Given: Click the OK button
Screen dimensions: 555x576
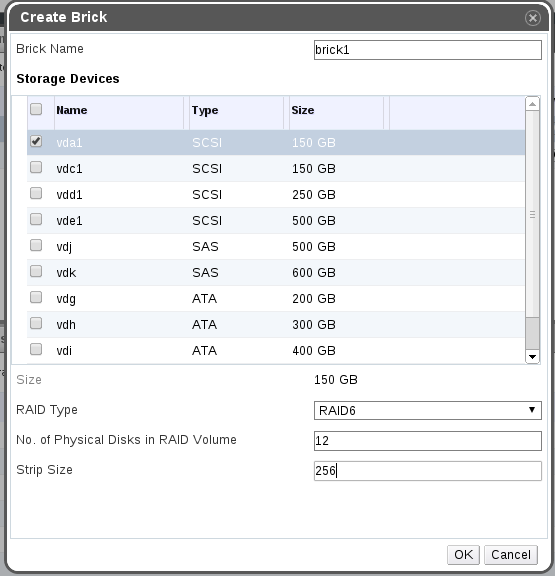Looking at the screenshot, I should click(463, 555).
